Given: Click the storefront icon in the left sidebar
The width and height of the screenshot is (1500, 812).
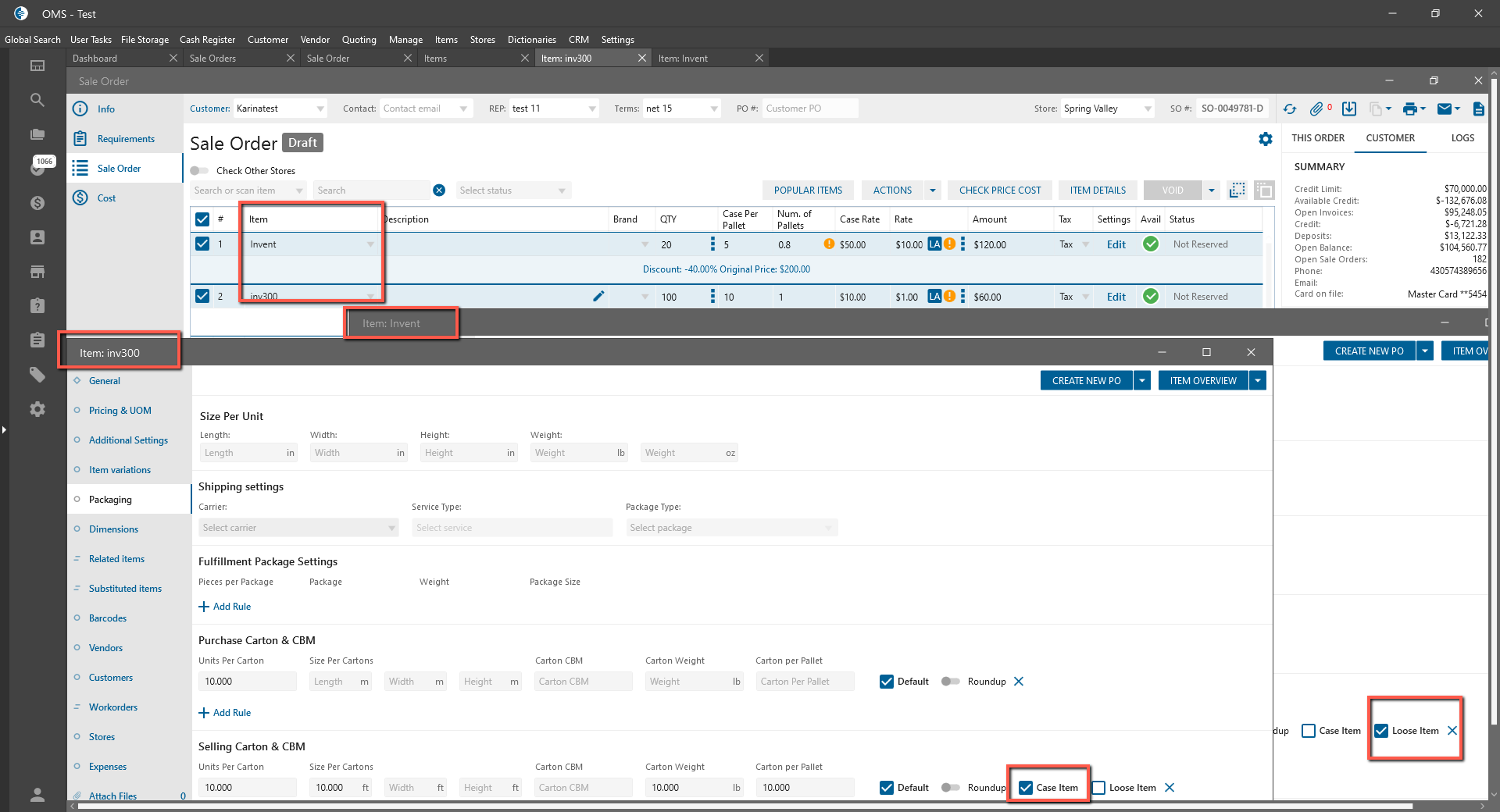Looking at the screenshot, I should tap(37, 272).
